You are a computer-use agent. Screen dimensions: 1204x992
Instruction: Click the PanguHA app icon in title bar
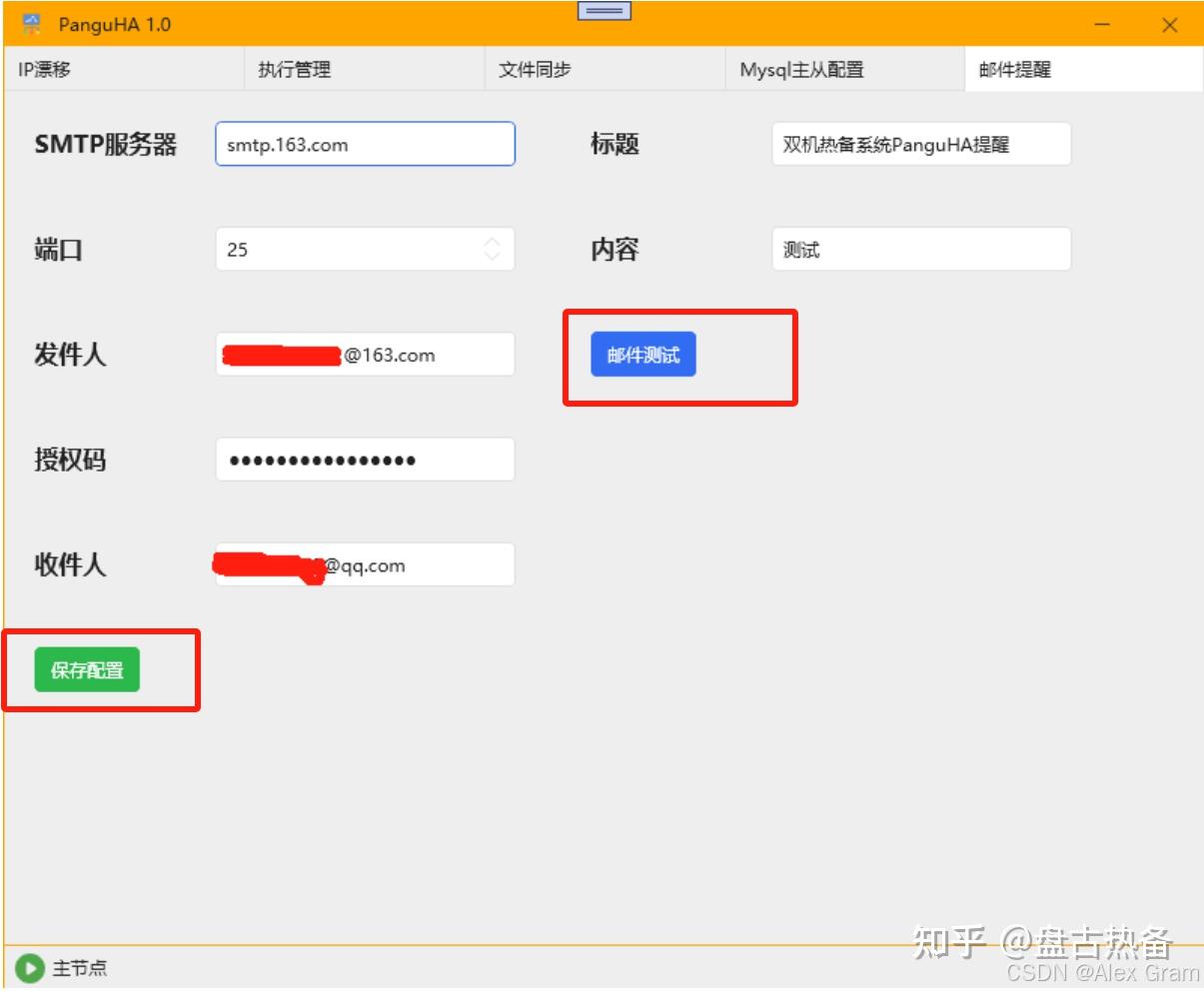pyautogui.click(x=32, y=24)
